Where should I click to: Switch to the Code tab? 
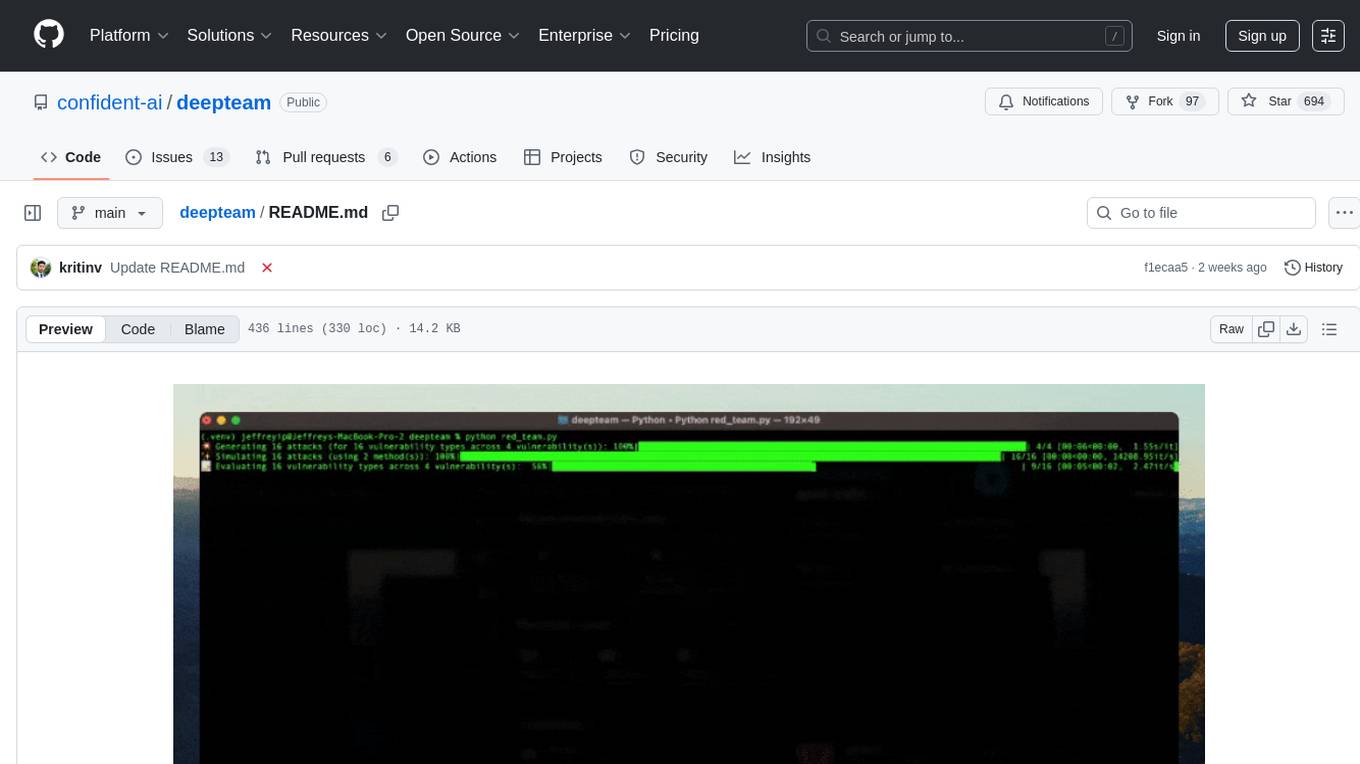point(71,157)
